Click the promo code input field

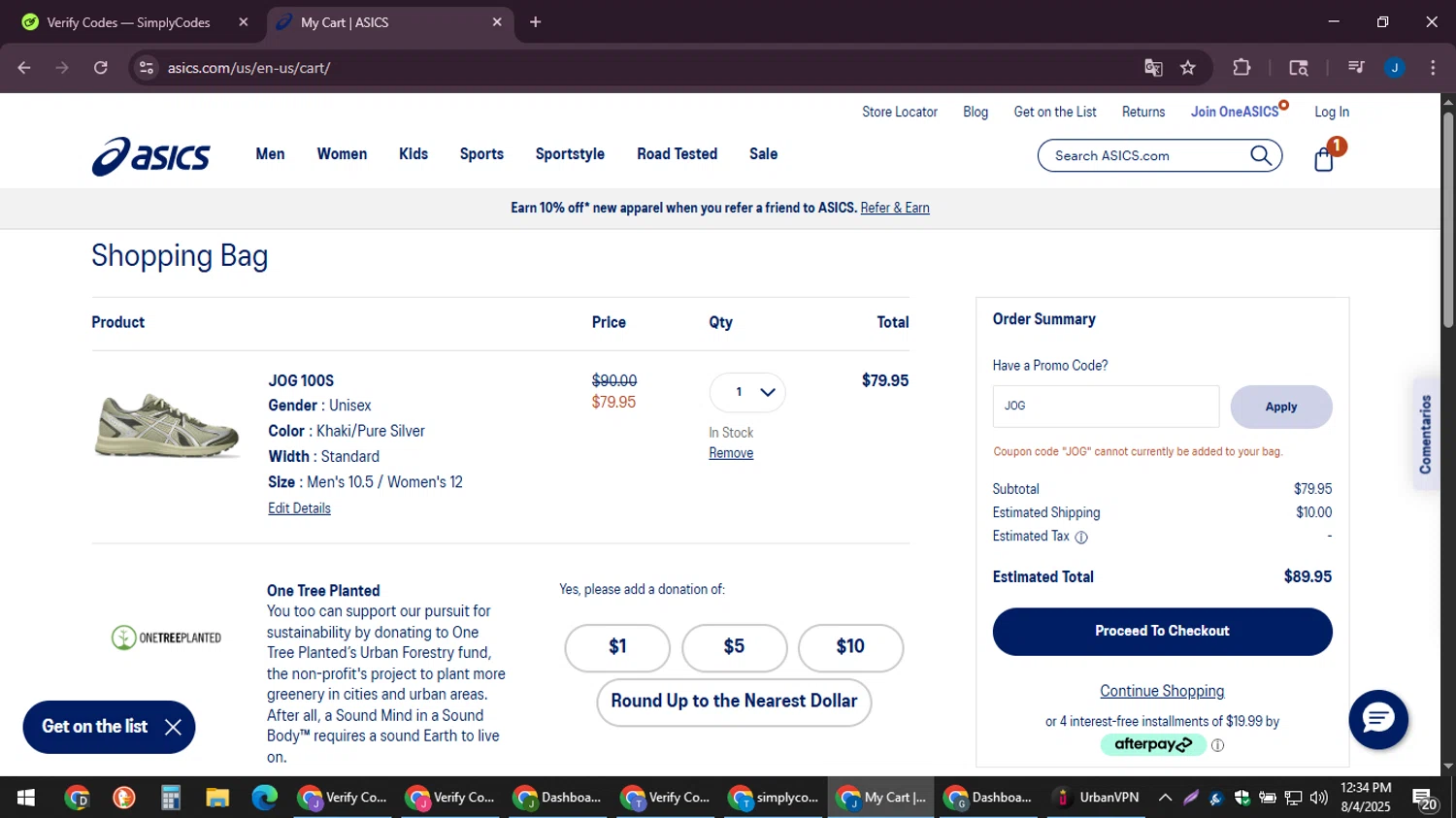[x=1106, y=407]
